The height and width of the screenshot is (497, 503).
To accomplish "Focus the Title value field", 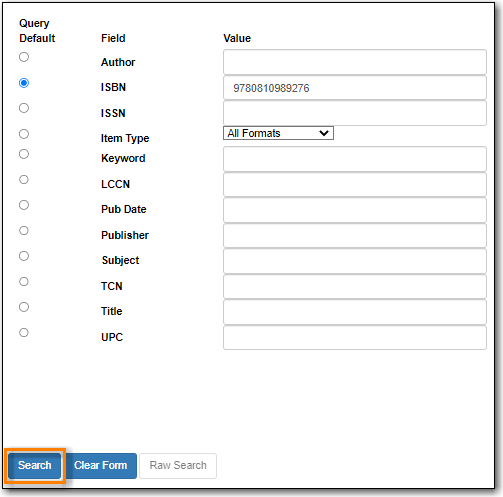I will tap(355, 312).
